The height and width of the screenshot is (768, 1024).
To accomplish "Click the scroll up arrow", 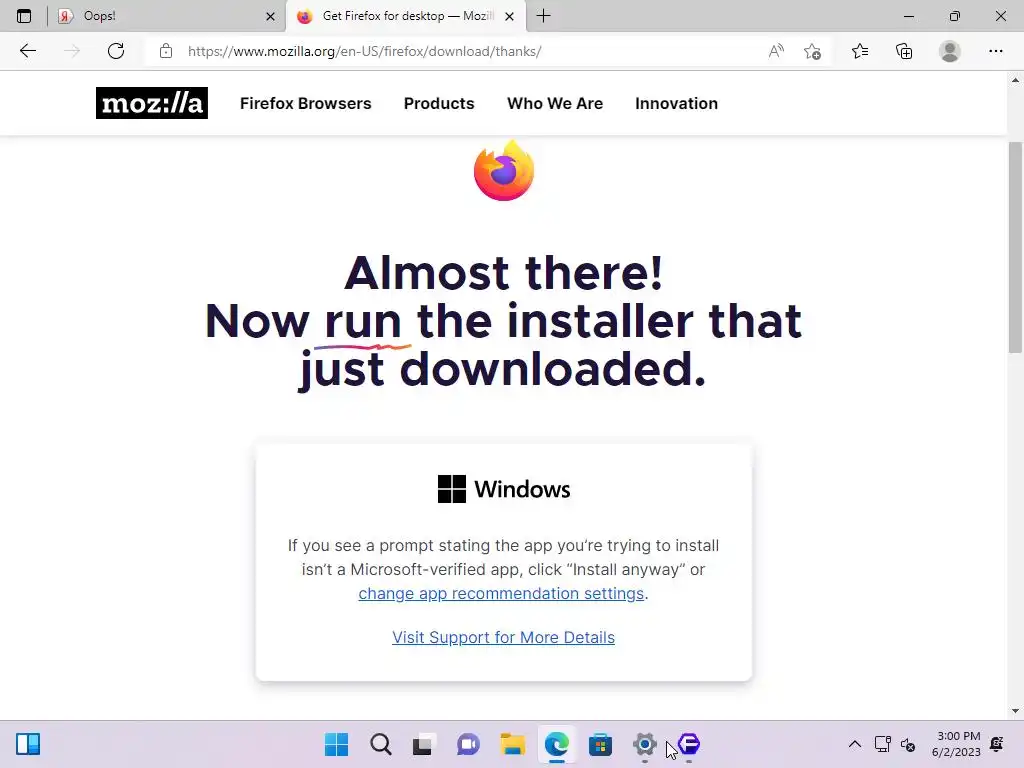I will pyautogui.click(x=1016, y=80).
